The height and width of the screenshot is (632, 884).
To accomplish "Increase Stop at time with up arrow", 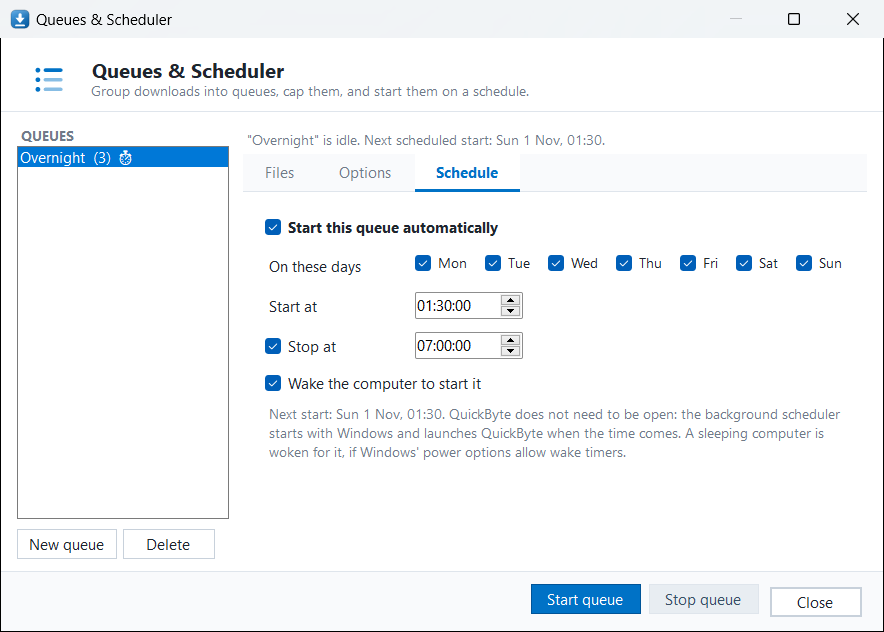I will tap(511, 340).
